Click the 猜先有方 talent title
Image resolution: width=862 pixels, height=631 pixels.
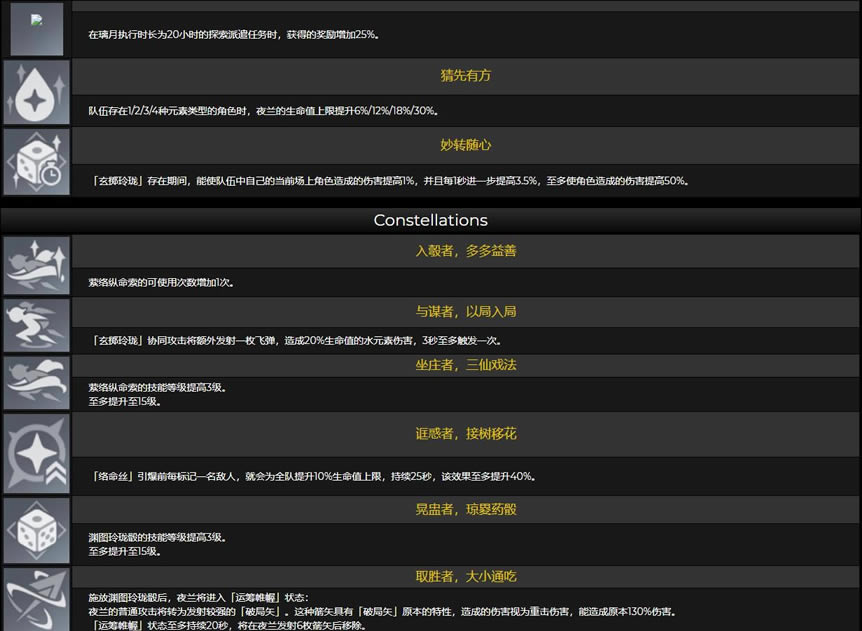465,76
